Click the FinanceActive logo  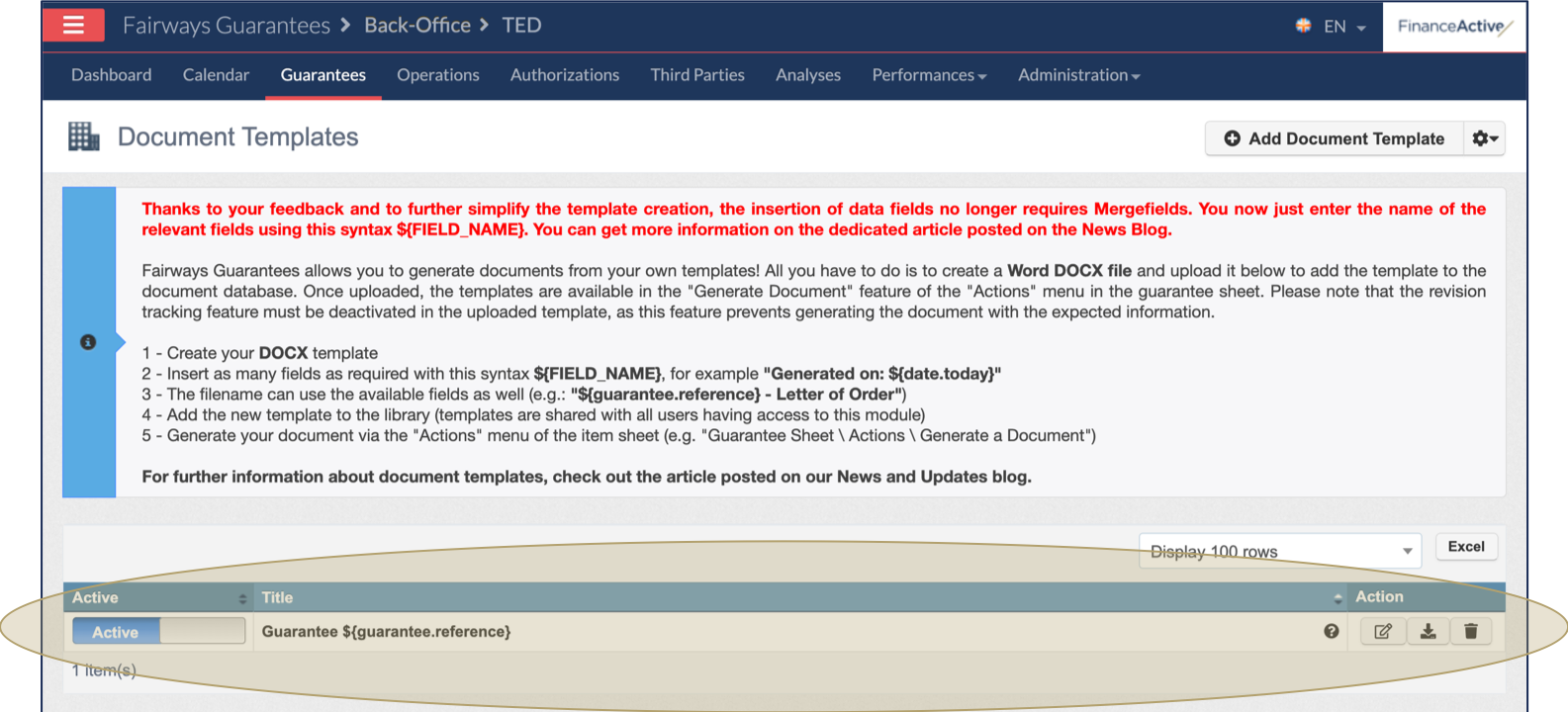pos(1452,27)
